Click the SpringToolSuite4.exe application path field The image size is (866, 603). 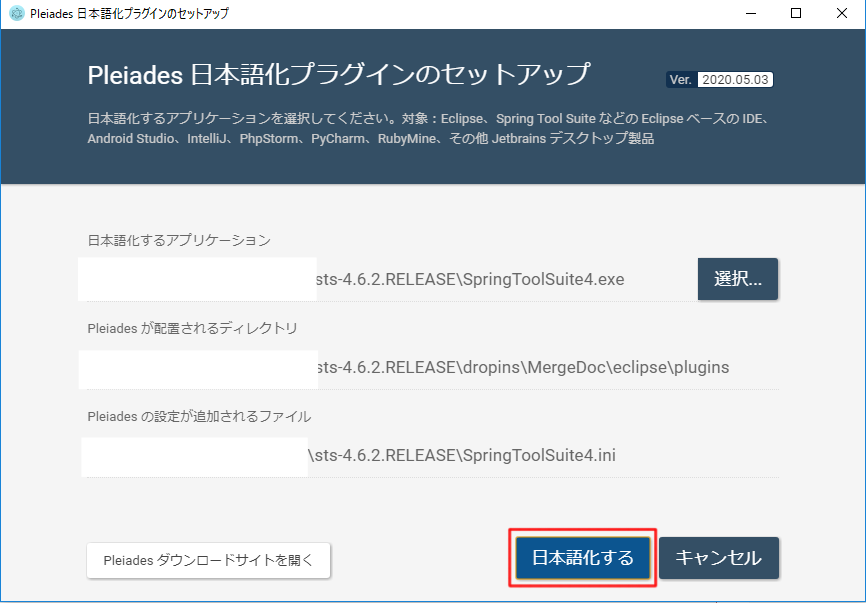point(389,279)
